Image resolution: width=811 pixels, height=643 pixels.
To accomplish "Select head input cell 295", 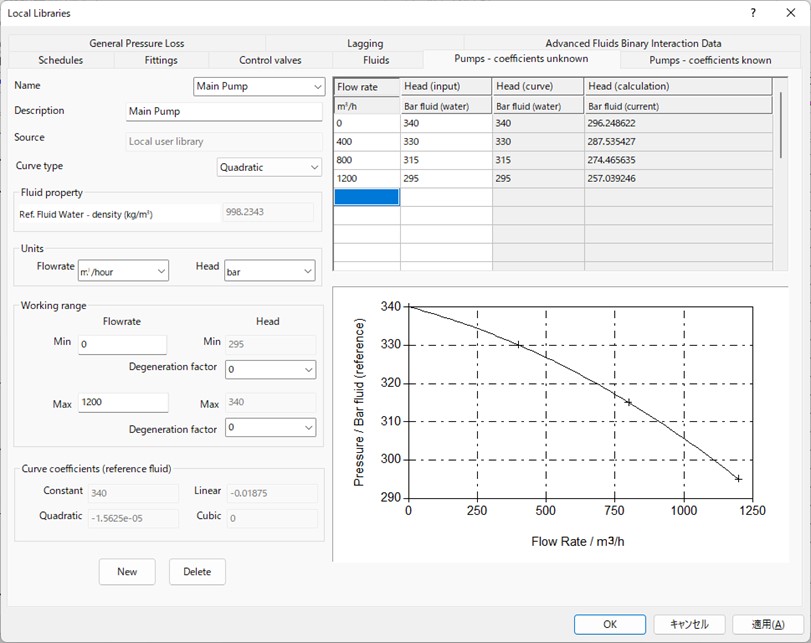I will click(446, 178).
